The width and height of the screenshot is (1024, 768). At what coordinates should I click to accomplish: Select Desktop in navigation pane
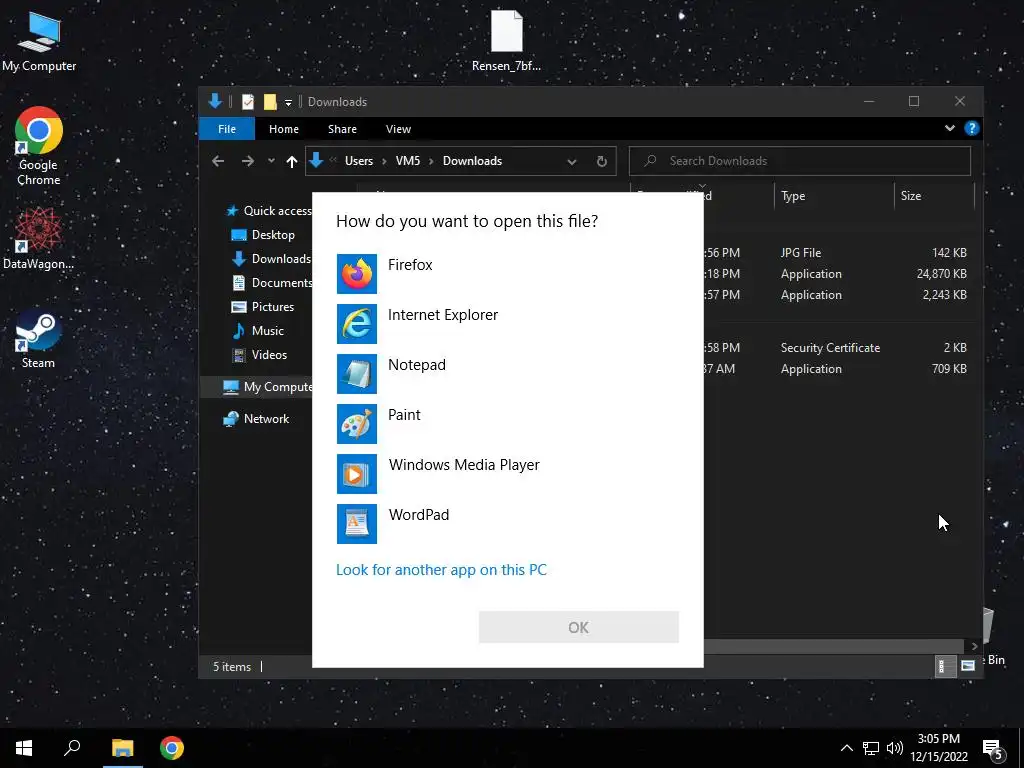263,234
